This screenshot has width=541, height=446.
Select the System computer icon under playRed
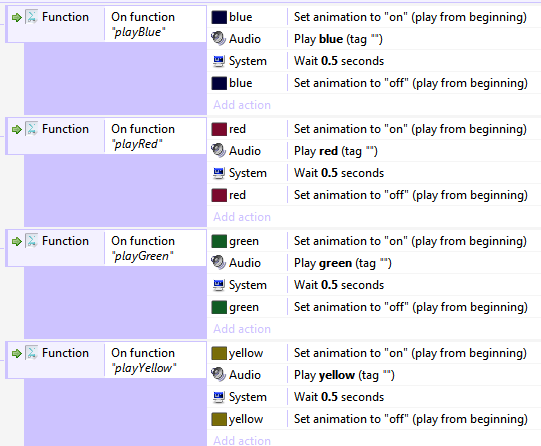pyautogui.click(x=219, y=173)
